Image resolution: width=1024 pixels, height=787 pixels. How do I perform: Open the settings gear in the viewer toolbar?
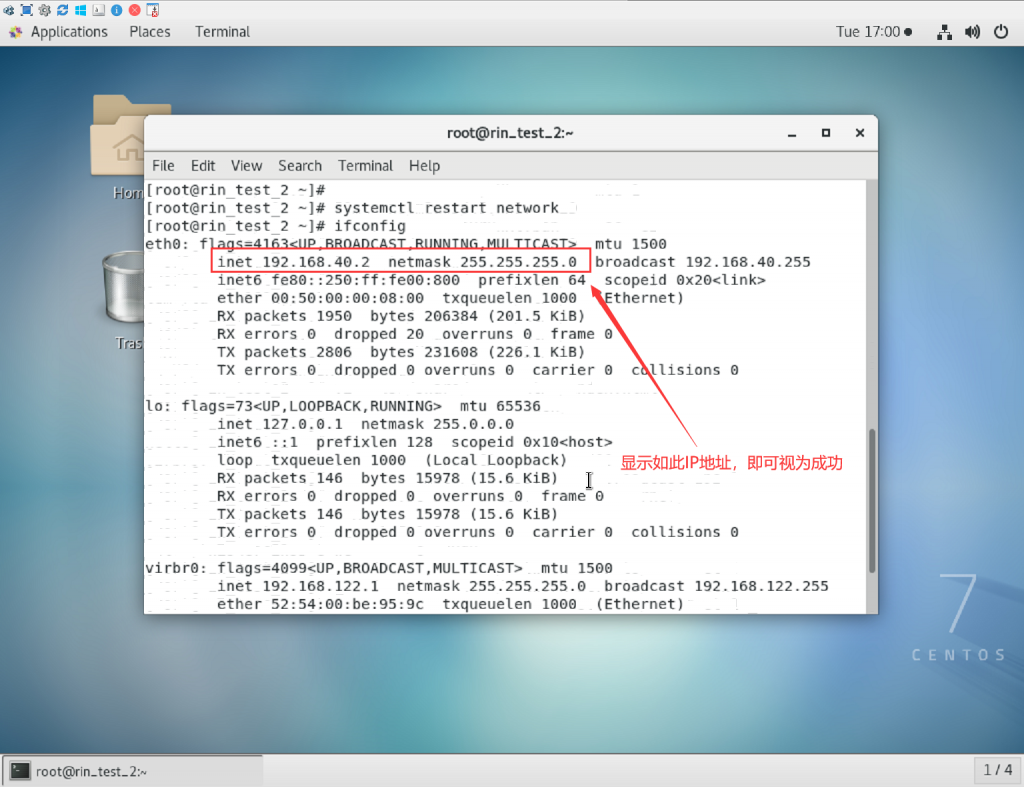(45, 10)
